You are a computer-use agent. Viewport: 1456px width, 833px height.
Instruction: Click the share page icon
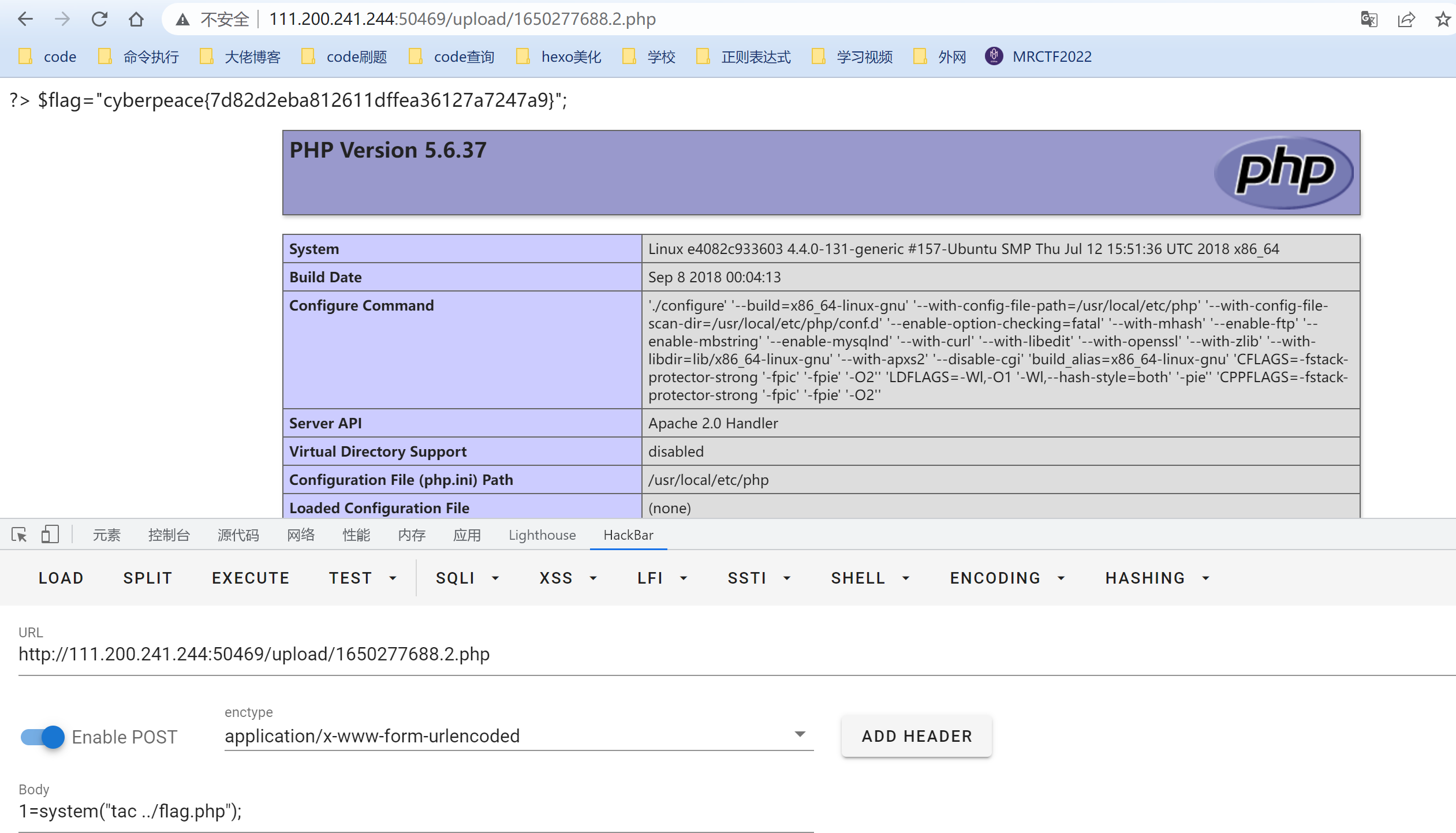[1406, 20]
